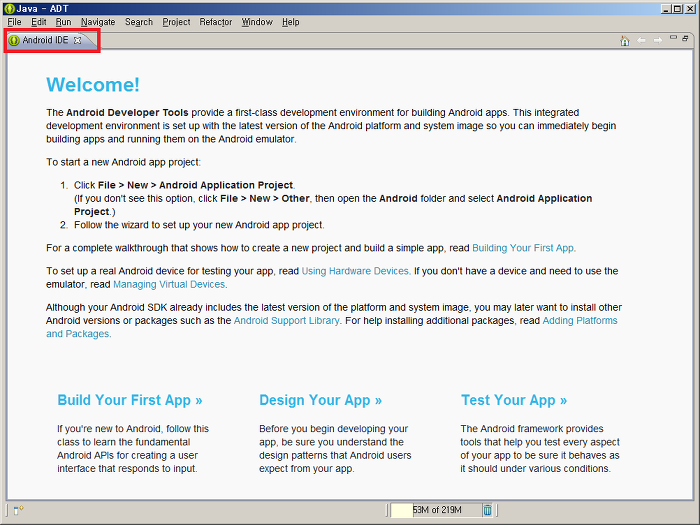700x525 pixels.
Task: Click the Android IDE tab icon
Action: (14, 40)
